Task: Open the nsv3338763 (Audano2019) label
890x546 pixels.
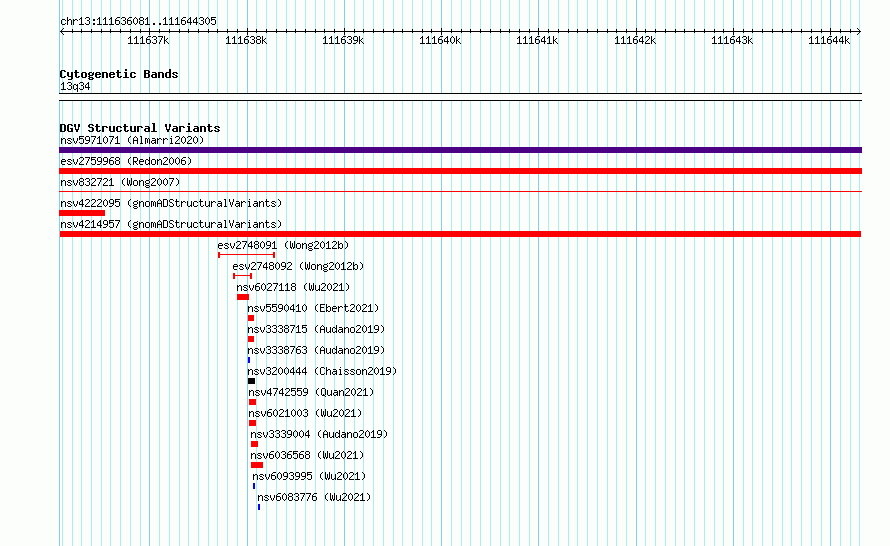Action: pyautogui.click(x=316, y=350)
